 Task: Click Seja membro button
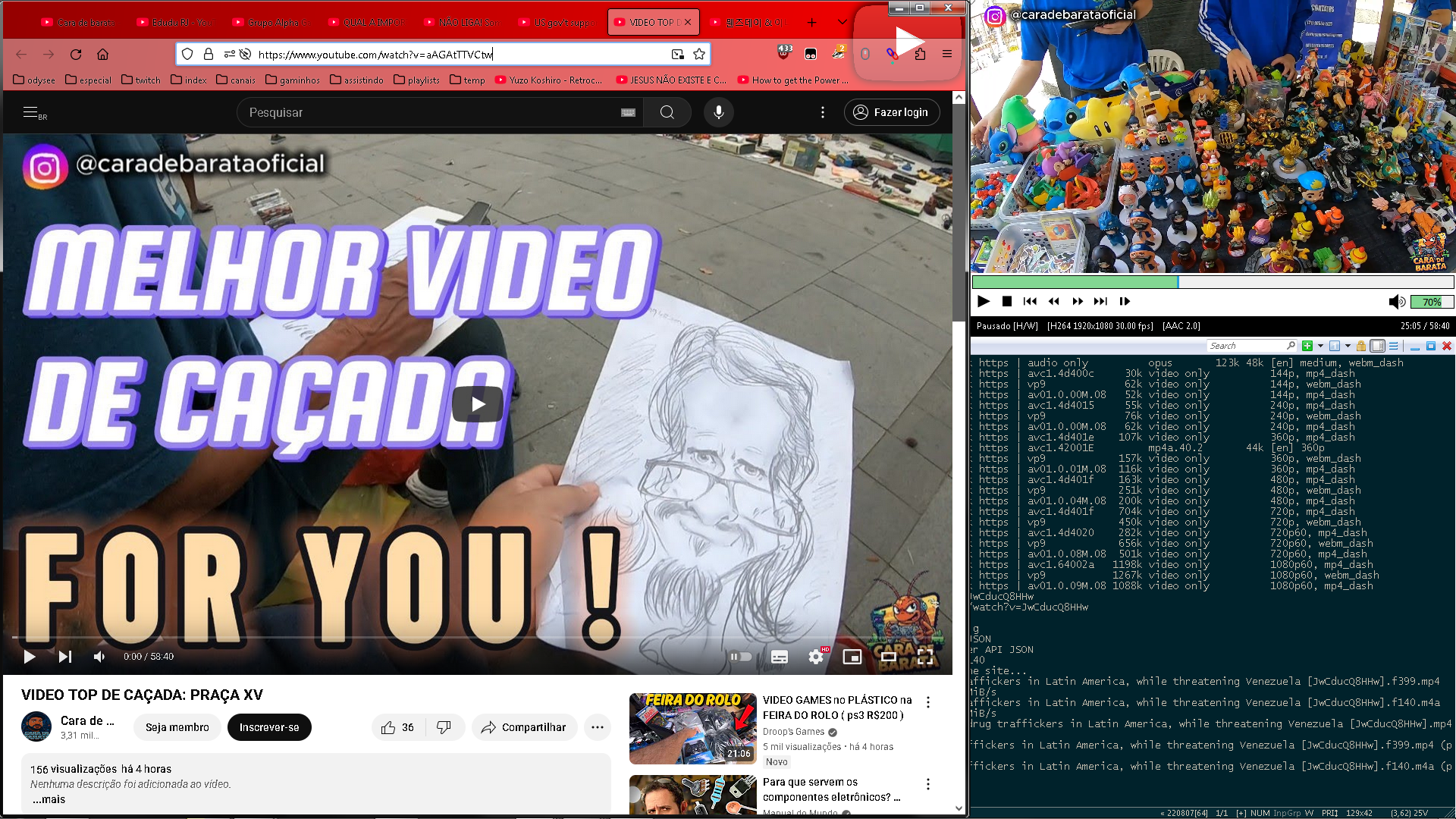pos(177,727)
